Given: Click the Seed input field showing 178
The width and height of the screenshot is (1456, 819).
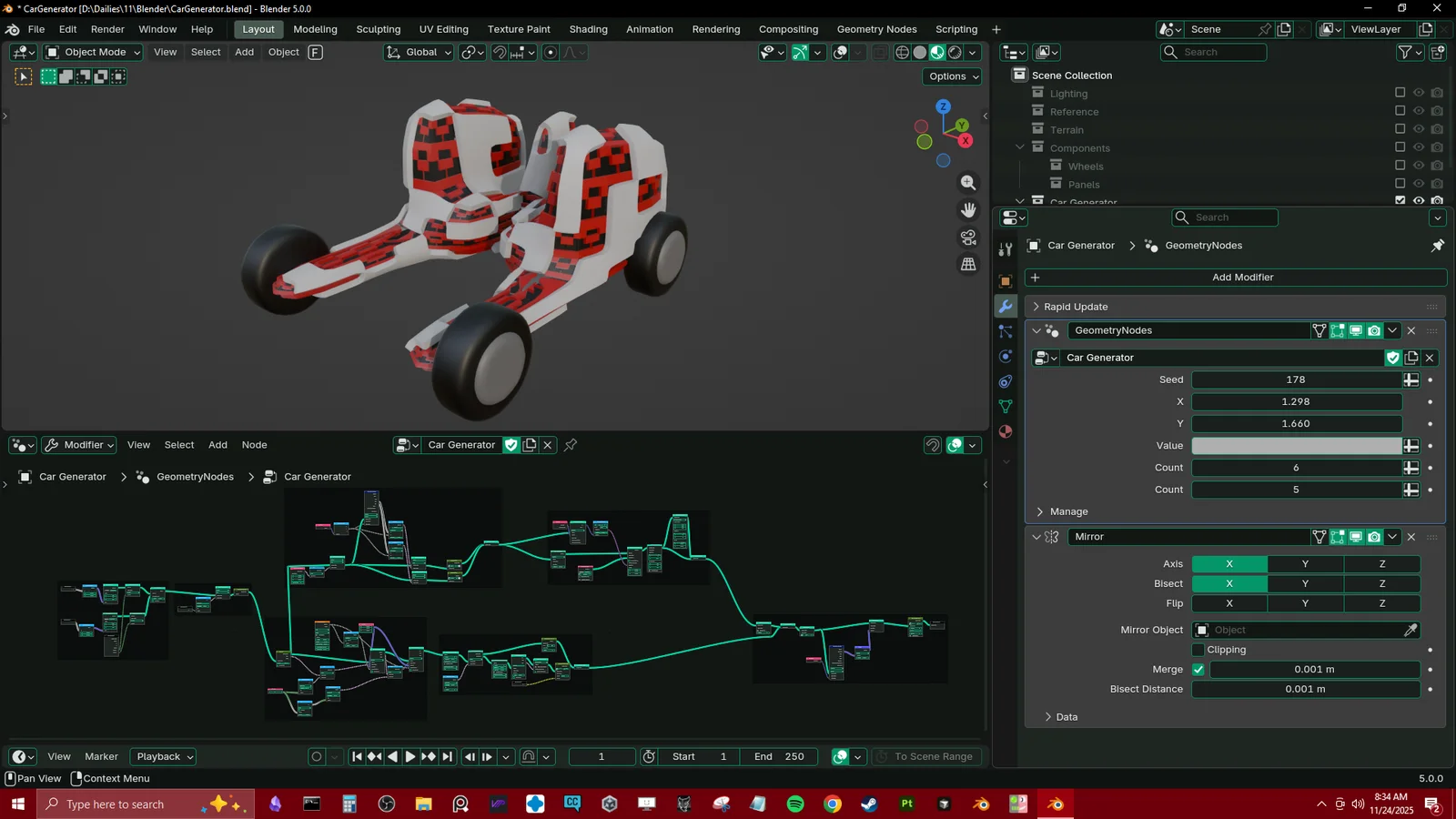Looking at the screenshot, I should 1295,379.
